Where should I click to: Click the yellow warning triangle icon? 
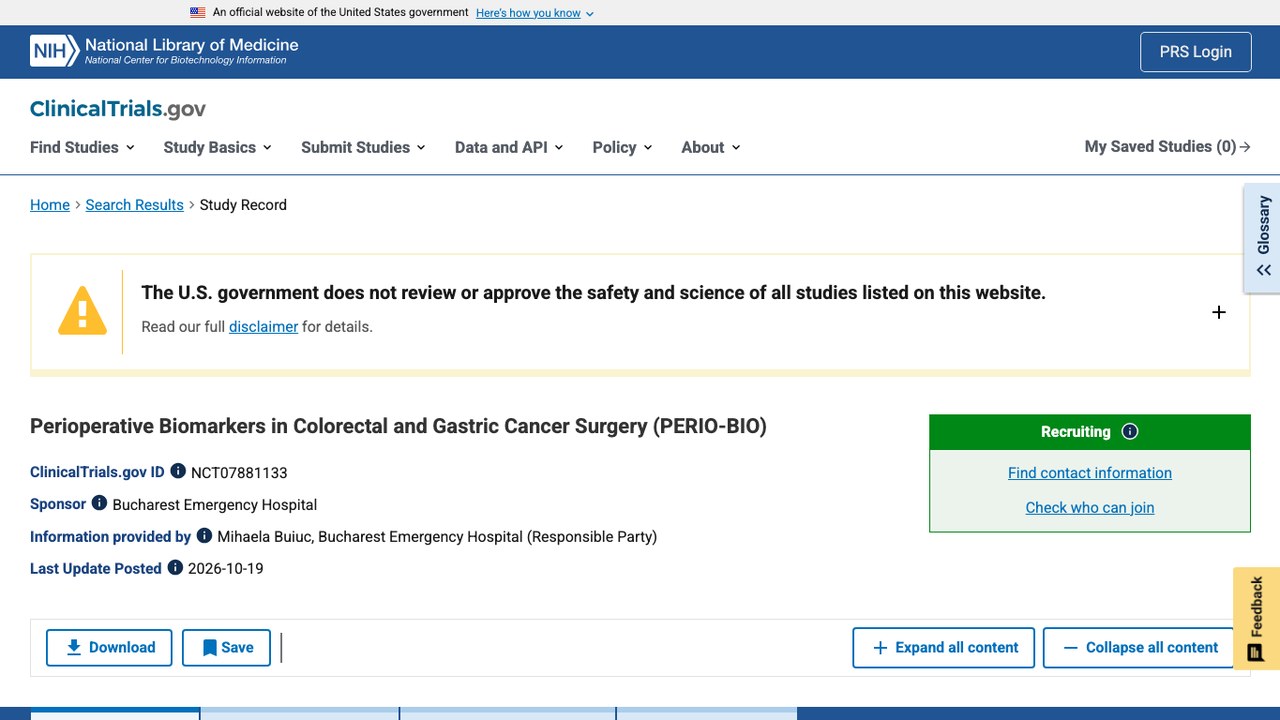(x=82, y=310)
